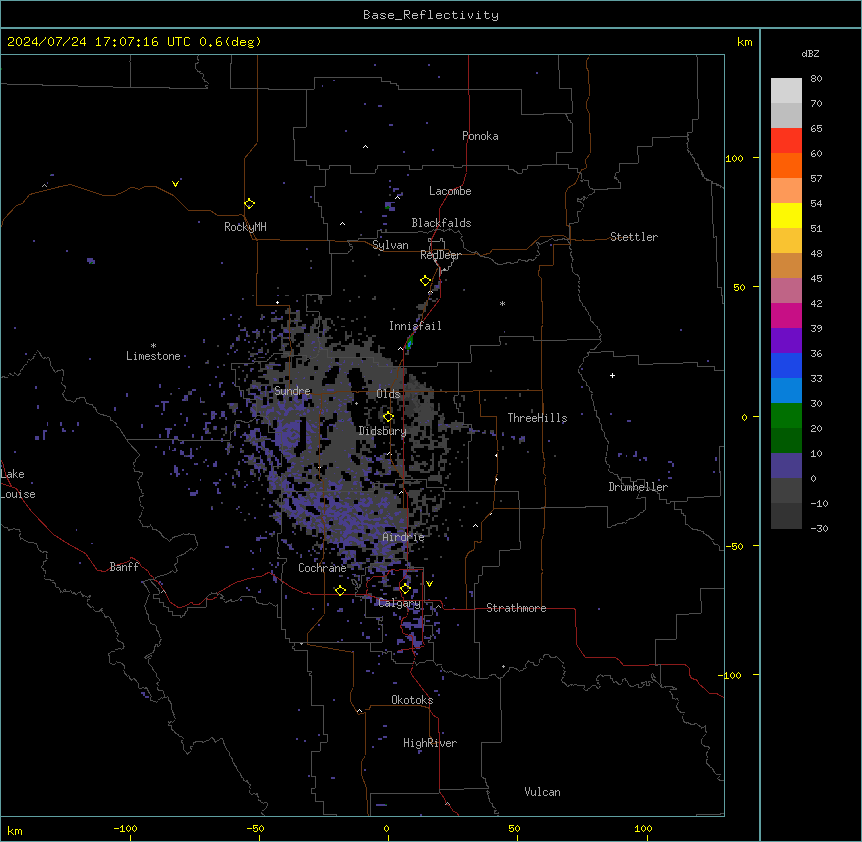Click the ThreeHills label

click(537, 418)
